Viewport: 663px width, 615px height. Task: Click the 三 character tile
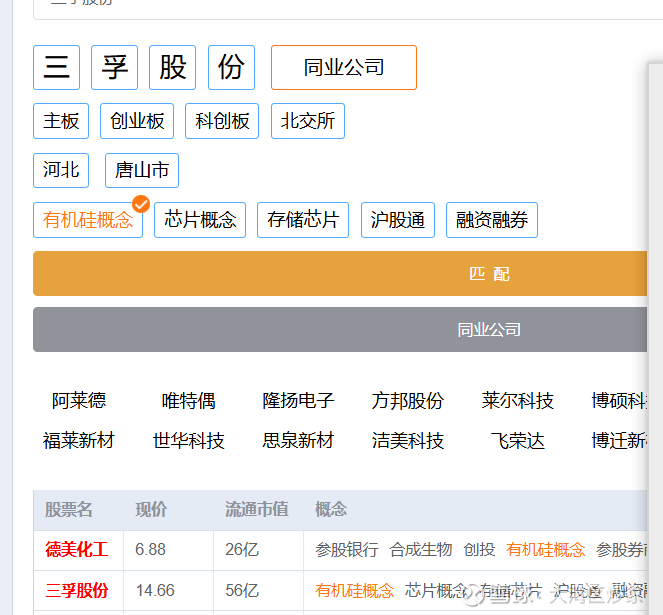click(x=56, y=67)
